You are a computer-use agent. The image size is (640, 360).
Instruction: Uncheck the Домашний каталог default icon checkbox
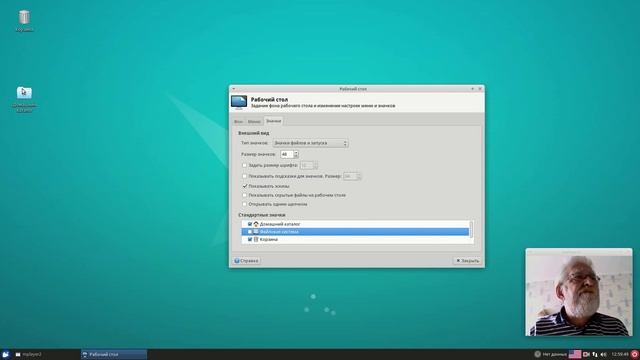point(250,224)
